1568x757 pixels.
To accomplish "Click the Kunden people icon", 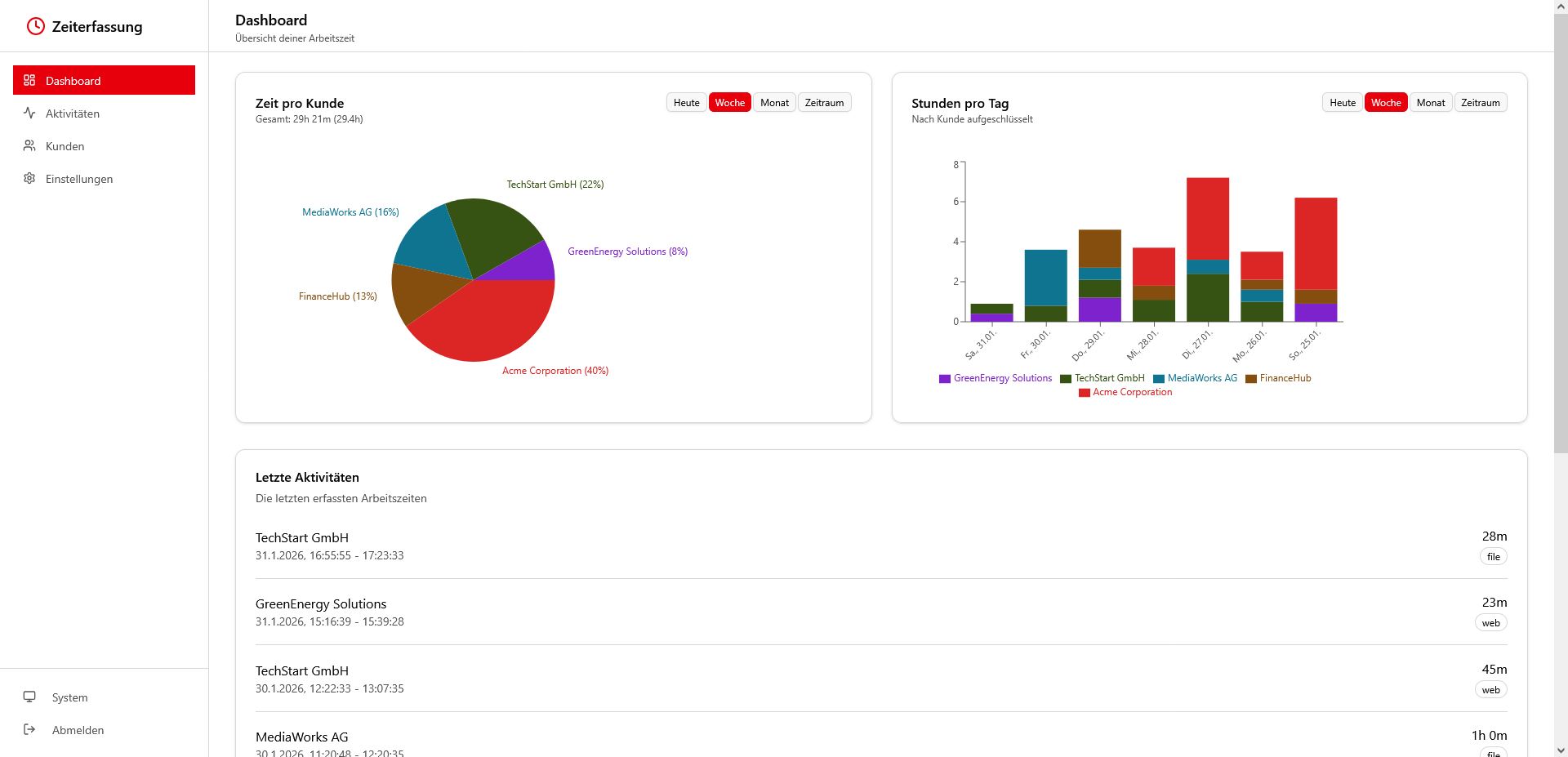I will (29, 145).
